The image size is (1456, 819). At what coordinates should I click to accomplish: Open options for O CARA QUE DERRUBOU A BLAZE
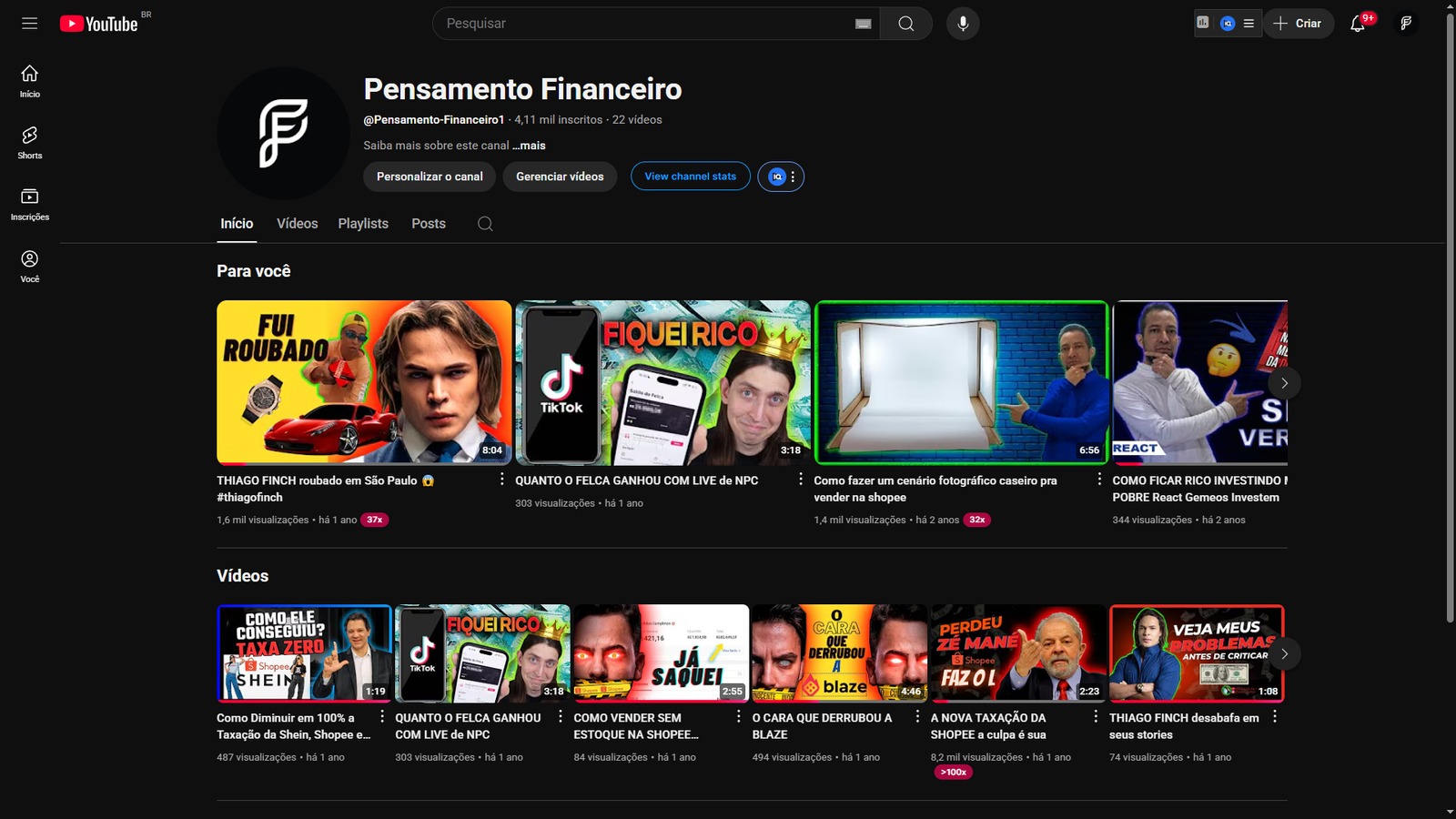tap(916, 716)
